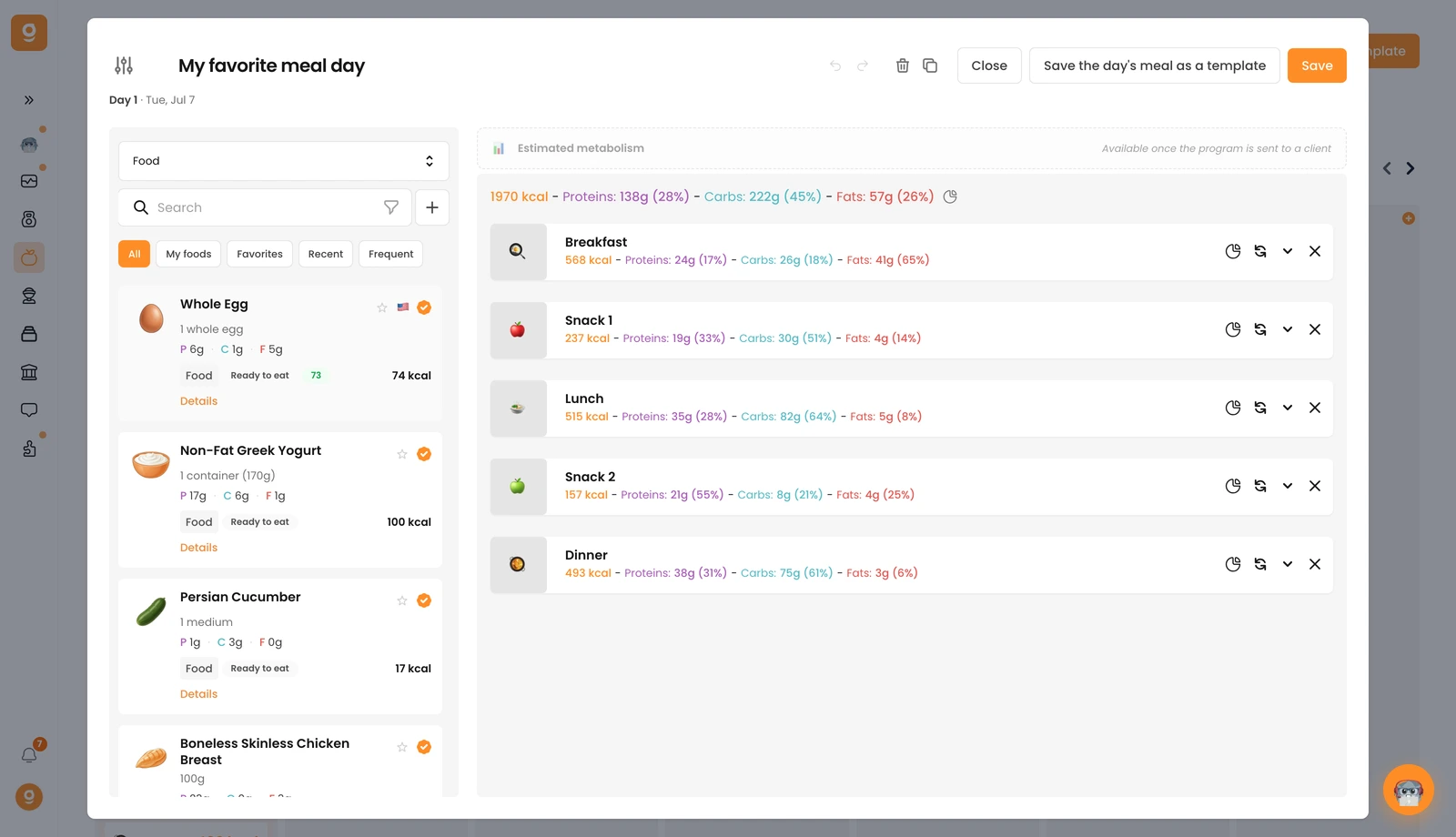Expand the Snack 2 meal chevron

(1288, 486)
